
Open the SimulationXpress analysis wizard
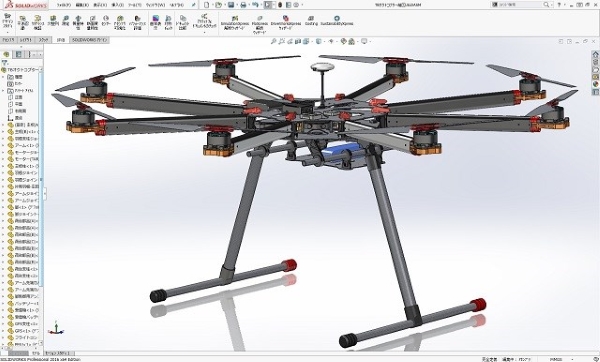pyautogui.click(x=235, y=23)
